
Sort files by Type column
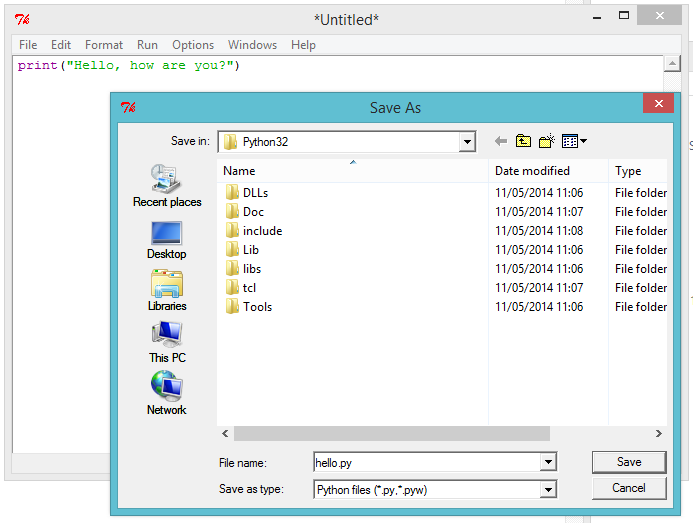[x=638, y=171]
